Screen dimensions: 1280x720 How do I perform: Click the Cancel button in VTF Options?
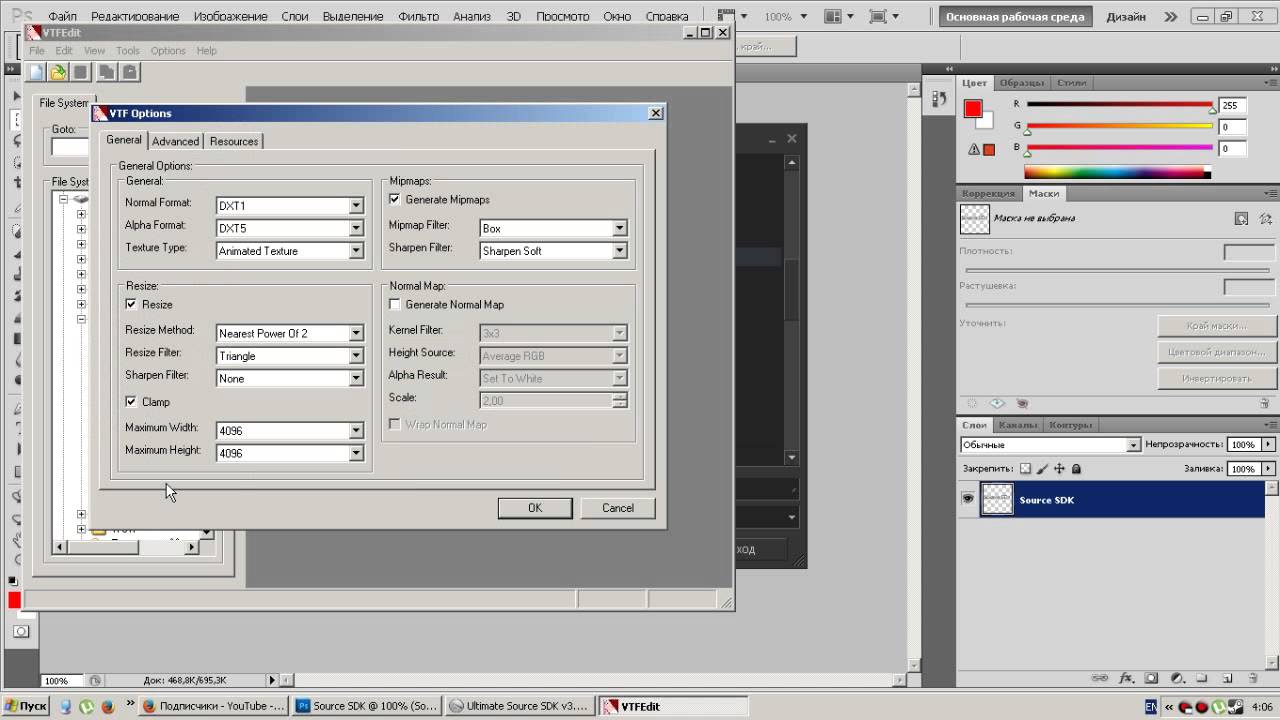coord(618,508)
